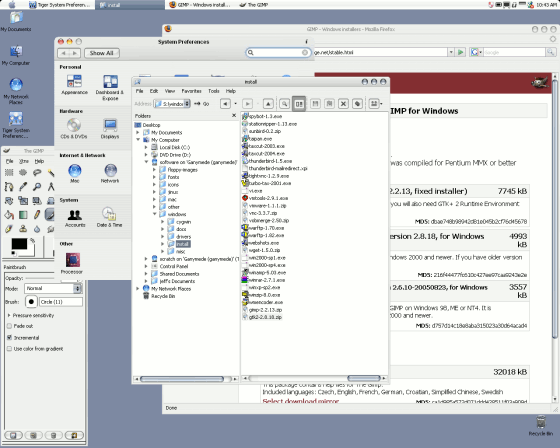
Task: Click Show All in System Preferences
Action: pyautogui.click(x=101, y=53)
